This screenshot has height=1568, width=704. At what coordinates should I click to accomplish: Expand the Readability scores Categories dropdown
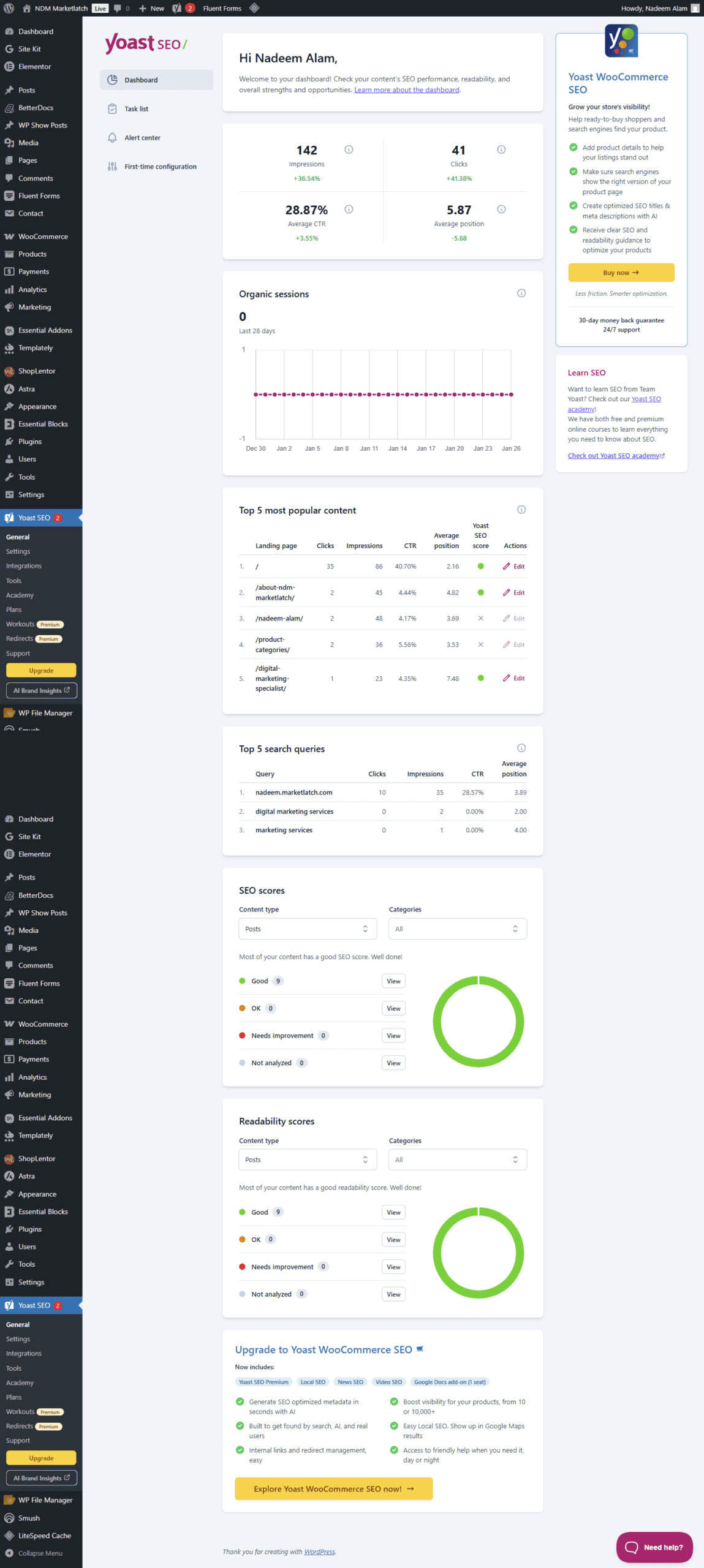click(x=457, y=1160)
